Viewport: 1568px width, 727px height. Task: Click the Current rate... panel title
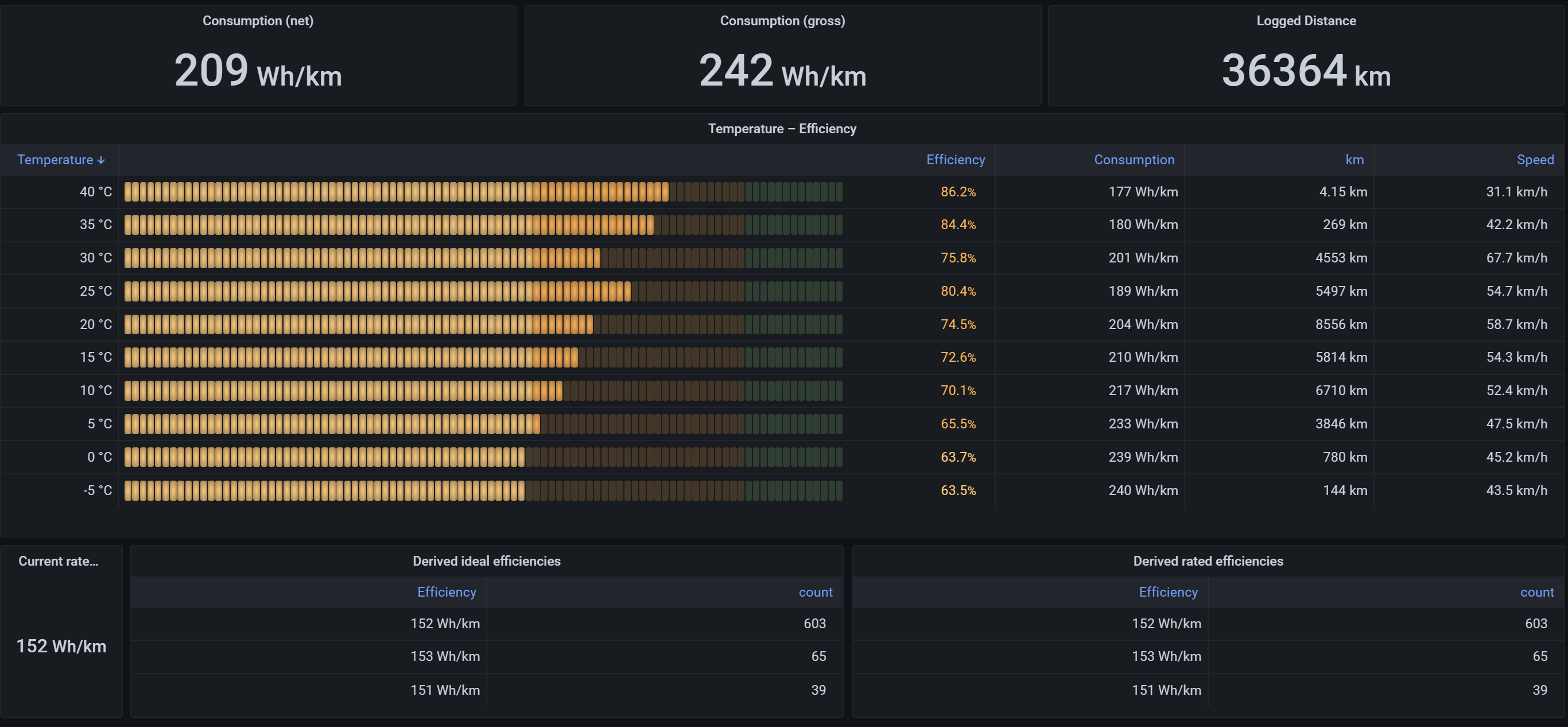click(x=59, y=561)
